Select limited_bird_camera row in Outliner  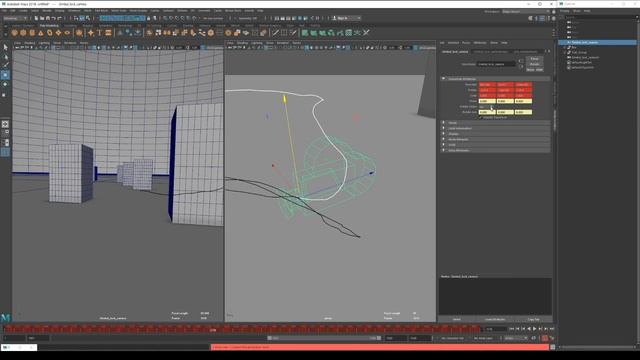coord(597,42)
